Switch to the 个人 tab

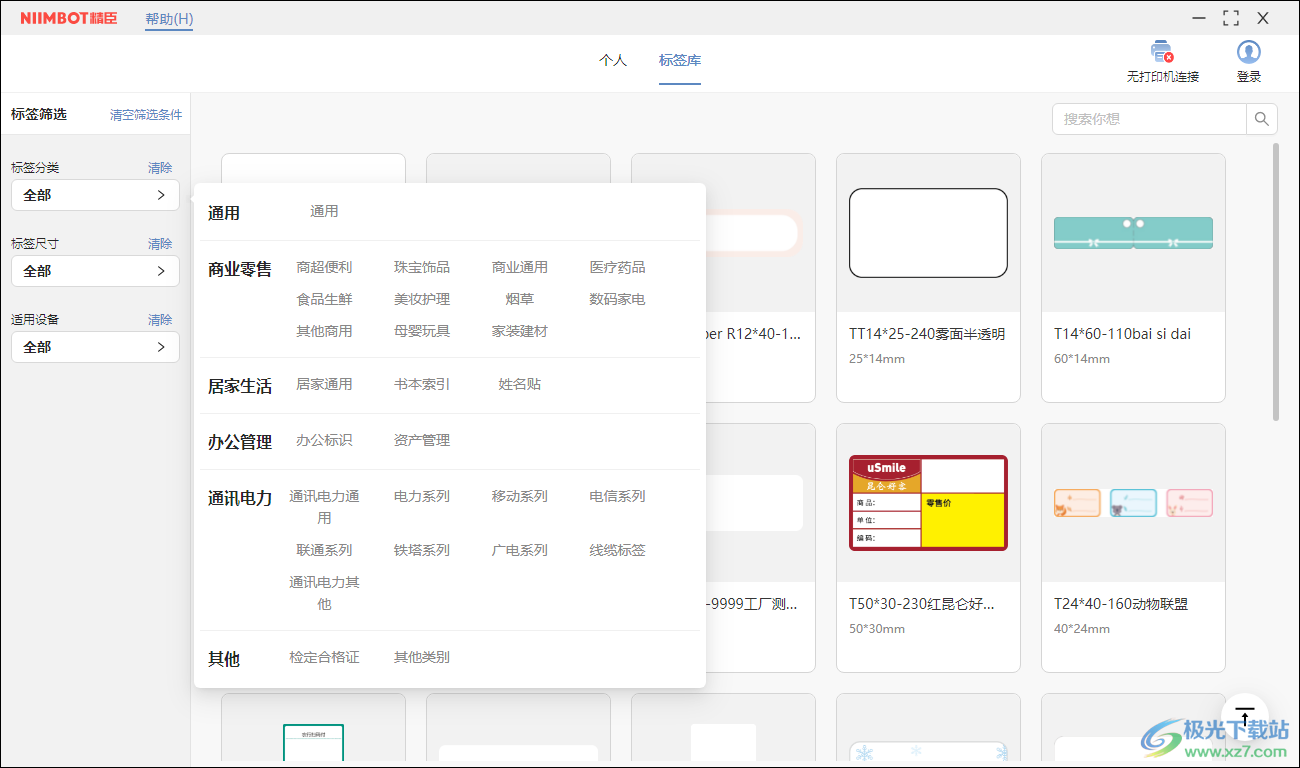(613, 60)
